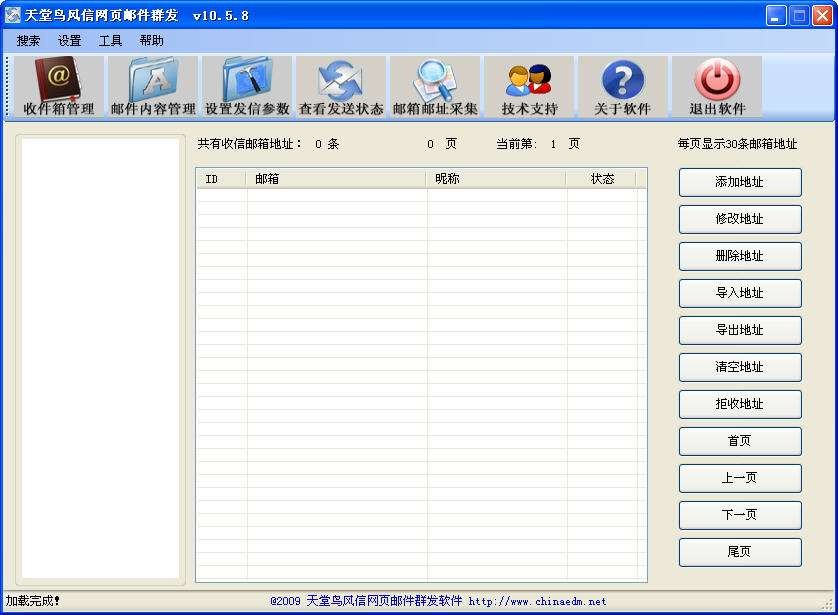Sort by the 昵称 column header
Screen dimensions: 838x615
(496, 179)
